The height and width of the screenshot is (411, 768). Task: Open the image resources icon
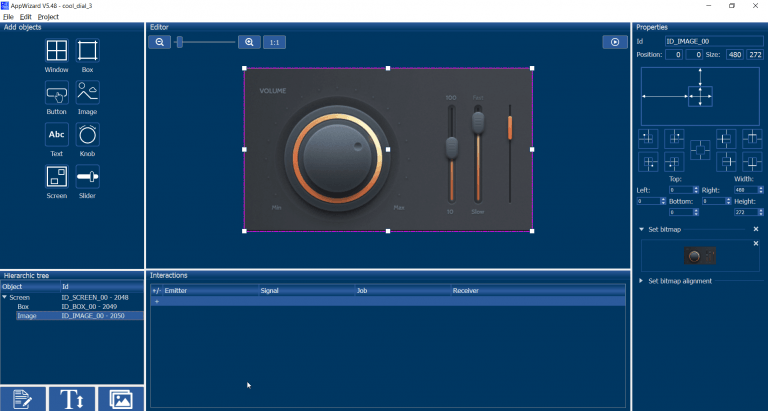click(x=121, y=399)
